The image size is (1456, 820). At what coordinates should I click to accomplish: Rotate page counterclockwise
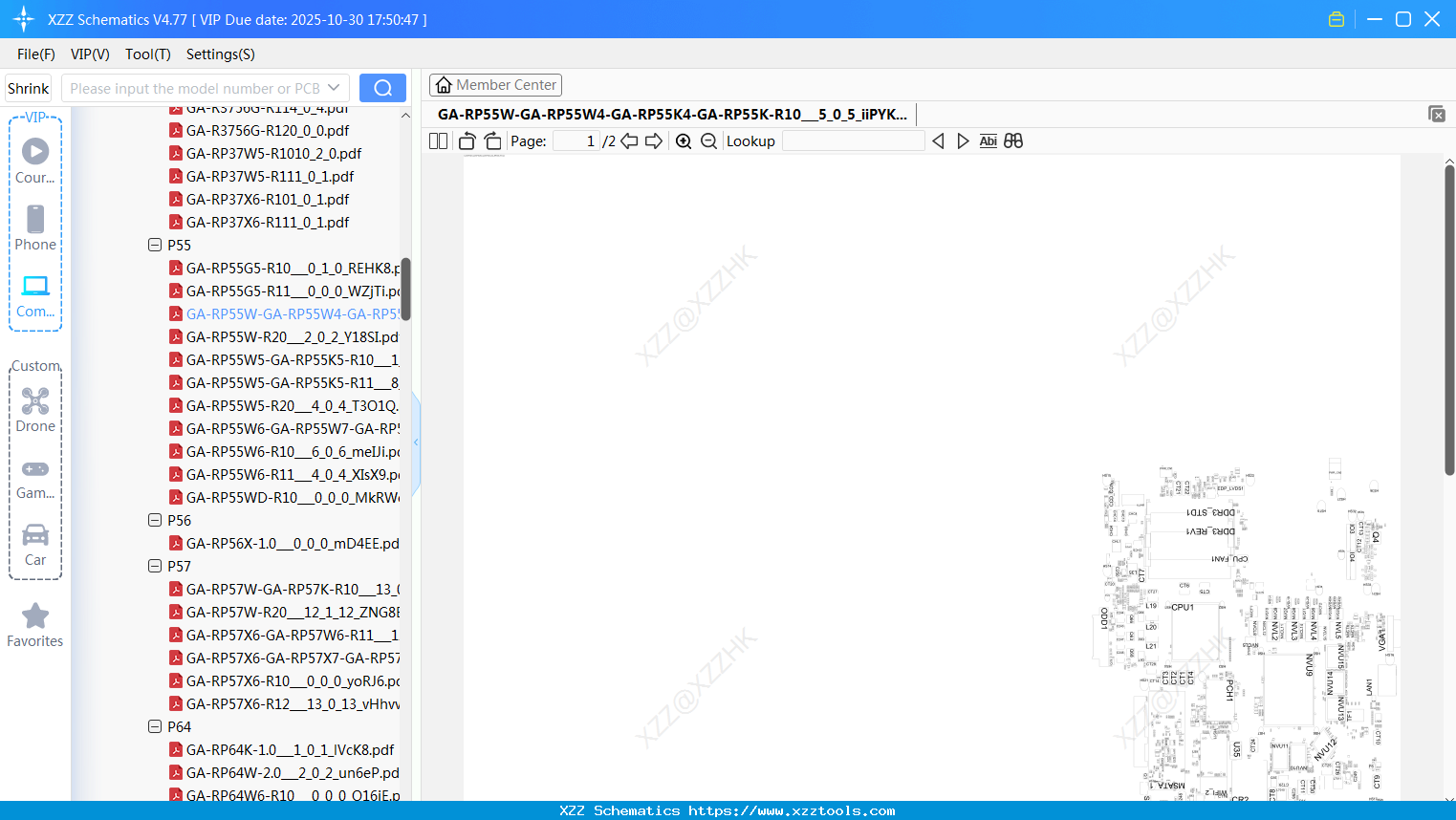click(467, 141)
